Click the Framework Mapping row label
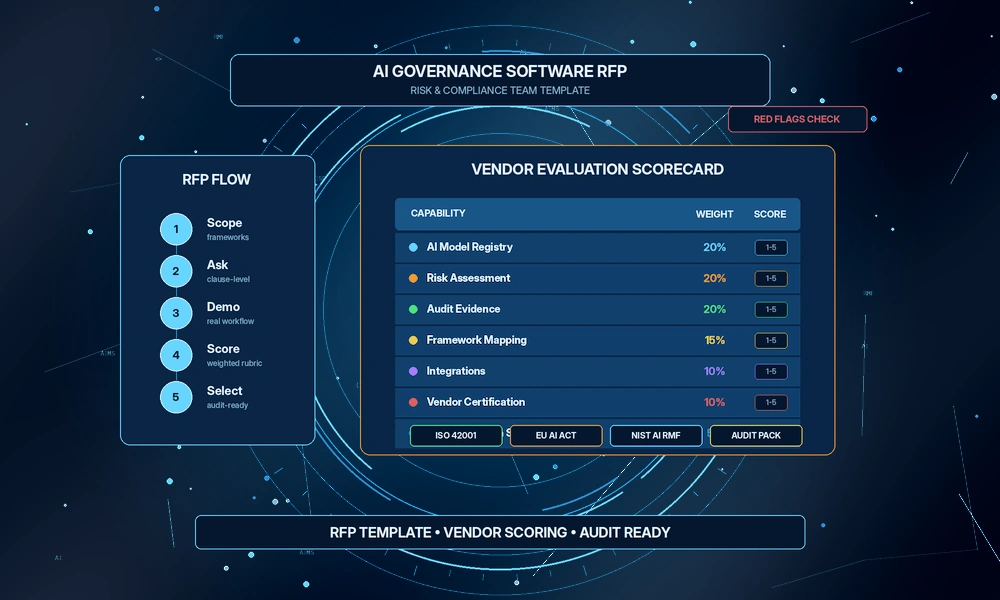 pyautogui.click(x=476, y=340)
